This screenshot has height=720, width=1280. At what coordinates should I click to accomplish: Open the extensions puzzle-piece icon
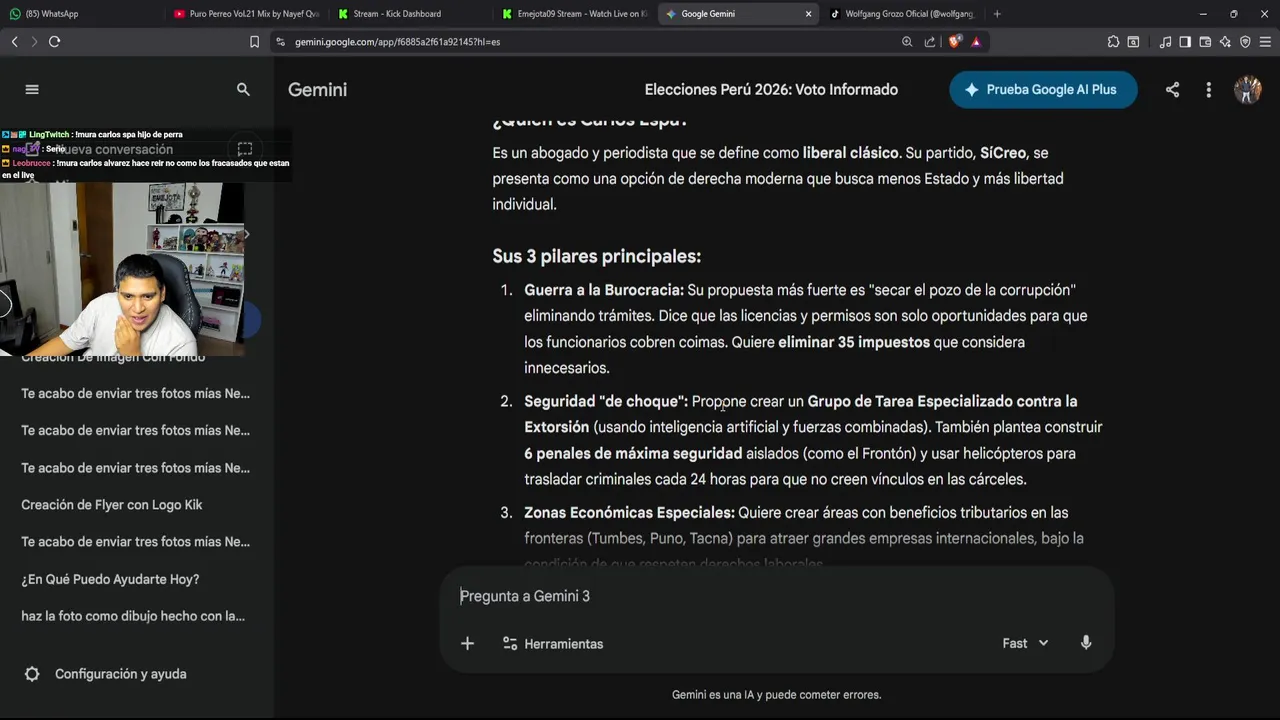point(1113,41)
